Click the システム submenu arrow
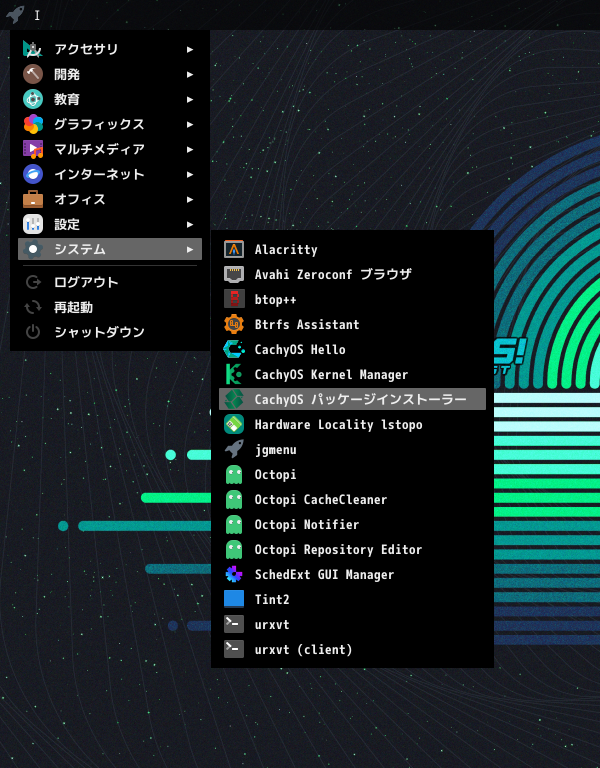 (190, 249)
